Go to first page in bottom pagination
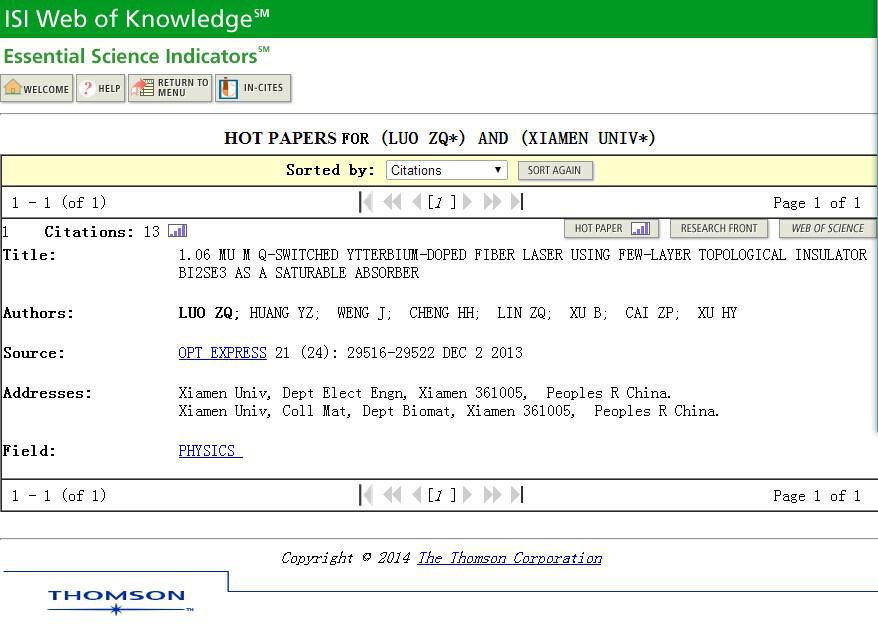The width and height of the screenshot is (878, 628). (x=367, y=495)
